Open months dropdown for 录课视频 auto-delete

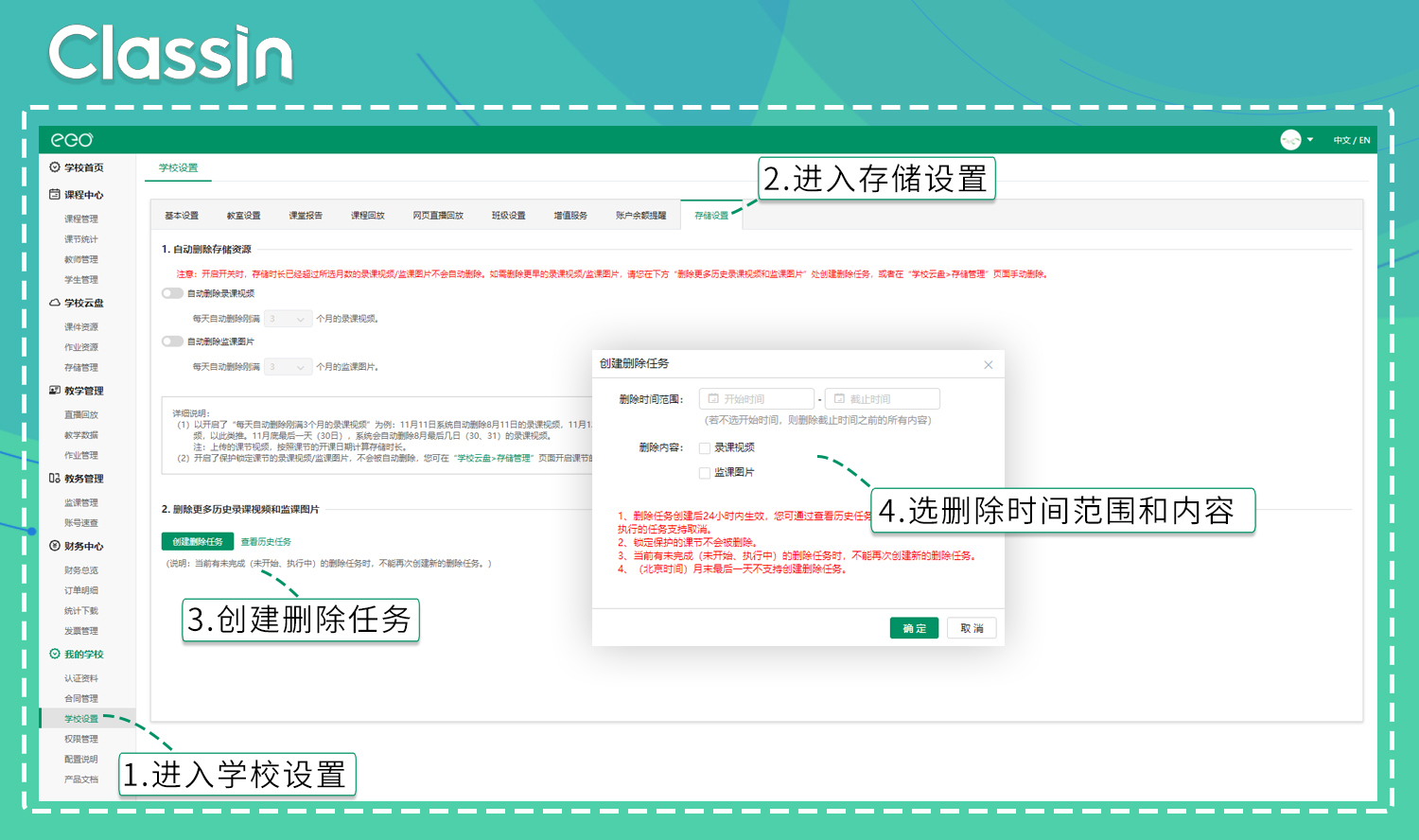point(288,319)
